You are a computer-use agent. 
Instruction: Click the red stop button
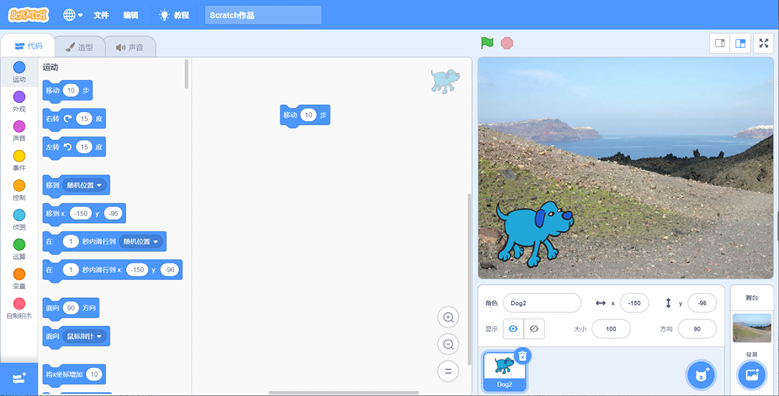(507, 43)
